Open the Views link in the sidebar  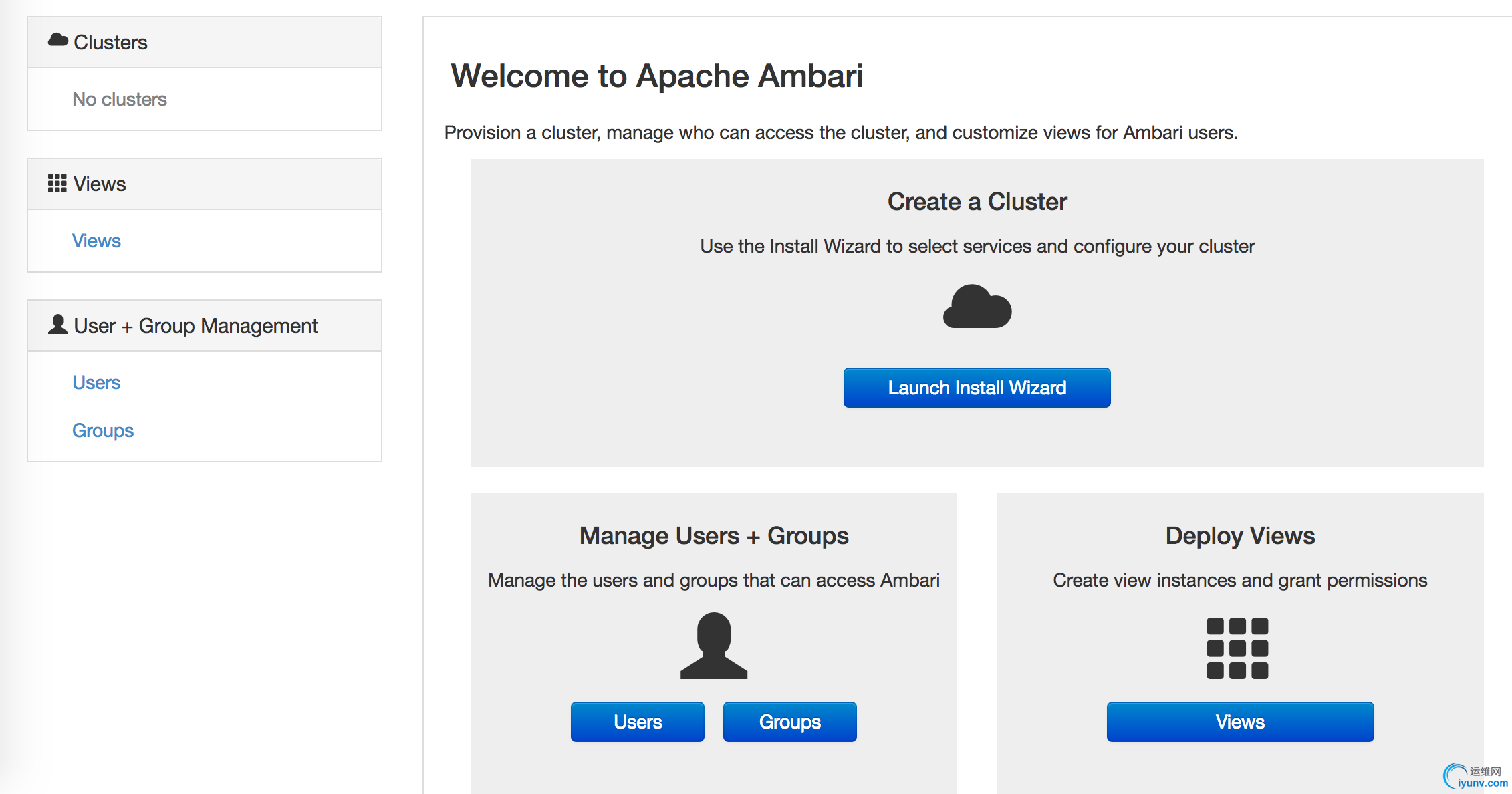tap(96, 241)
